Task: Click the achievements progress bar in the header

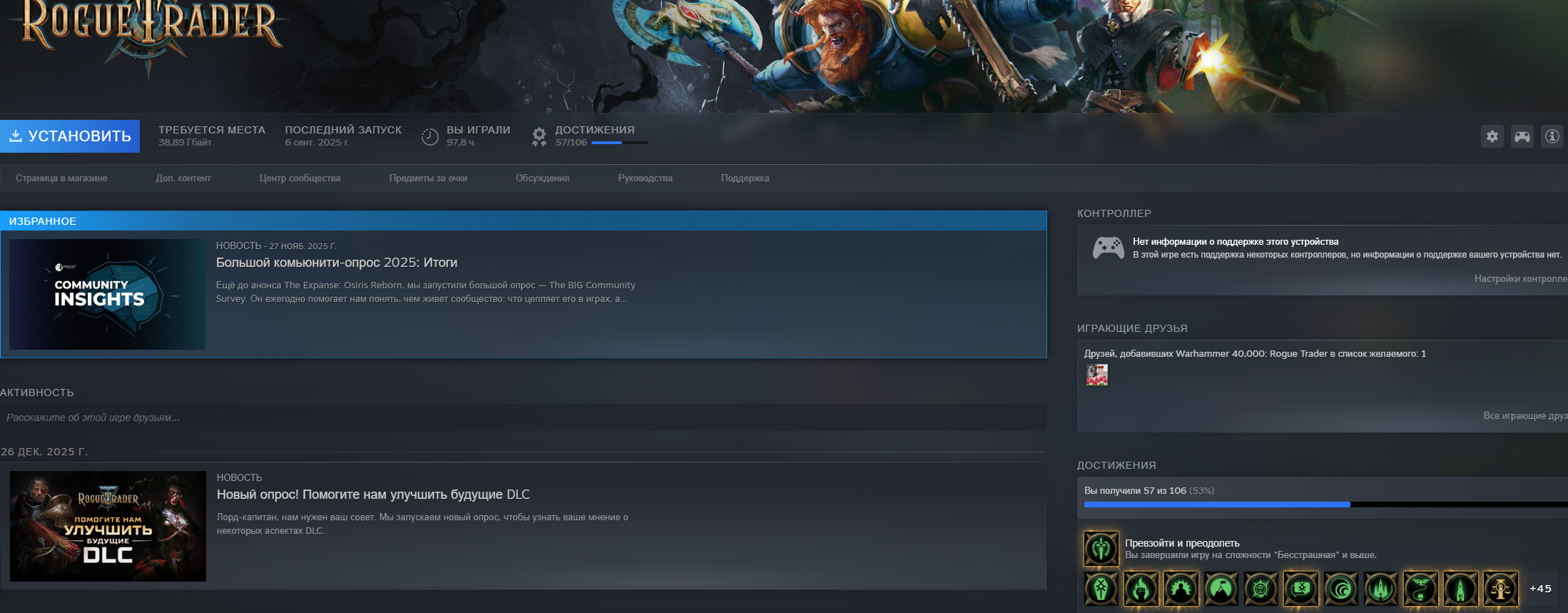Action: (620, 143)
